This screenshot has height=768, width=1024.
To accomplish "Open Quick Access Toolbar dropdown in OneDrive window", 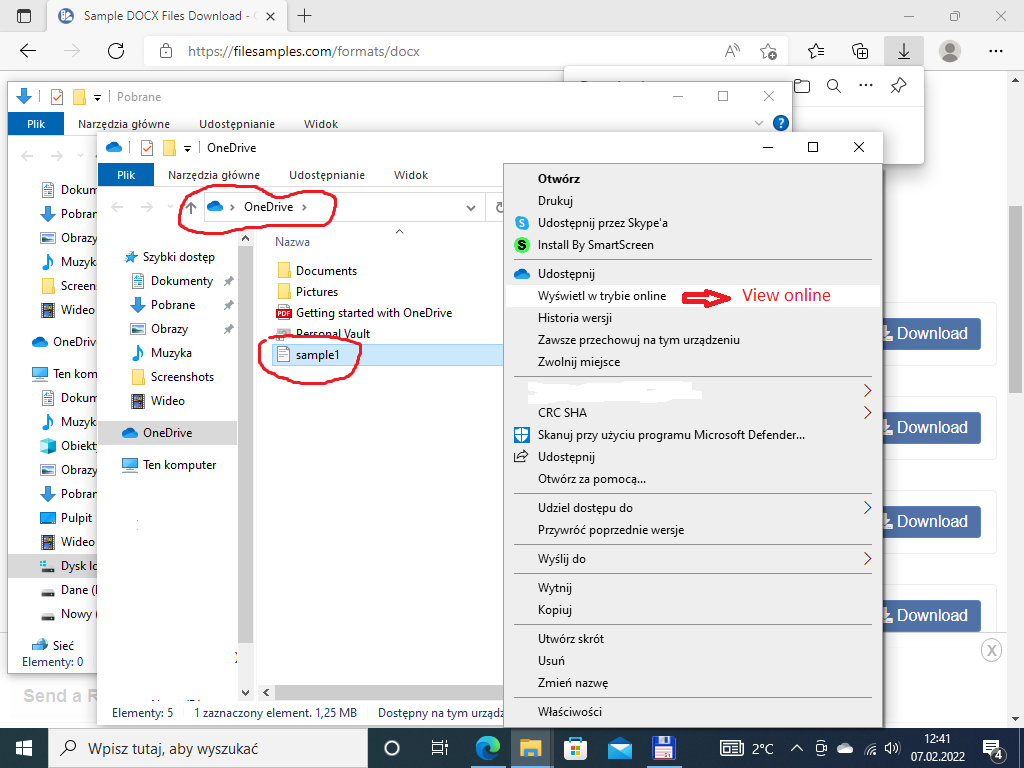I will (187, 148).
